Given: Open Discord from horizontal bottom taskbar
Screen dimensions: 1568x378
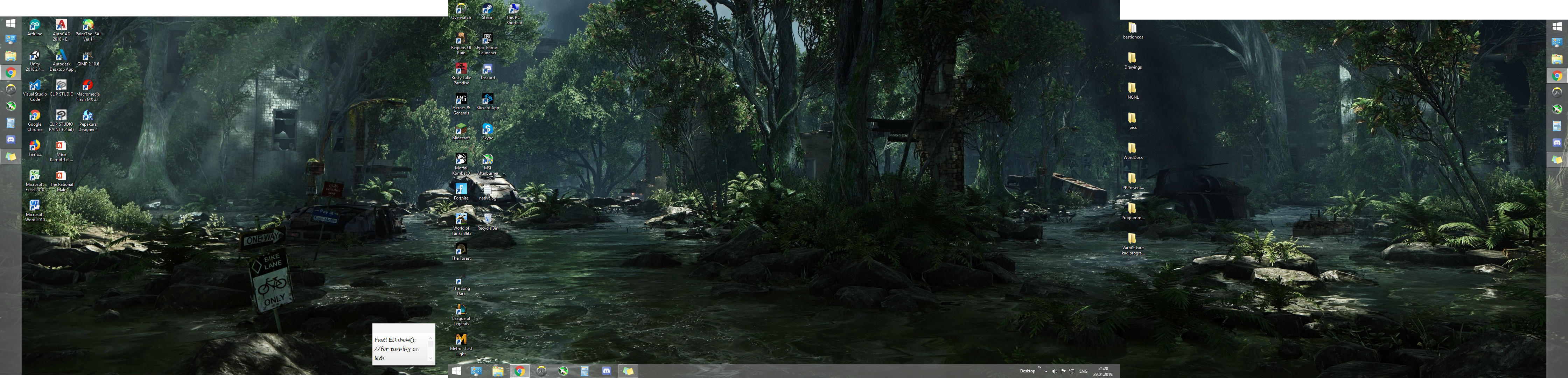Looking at the screenshot, I should pyautogui.click(x=606, y=371).
